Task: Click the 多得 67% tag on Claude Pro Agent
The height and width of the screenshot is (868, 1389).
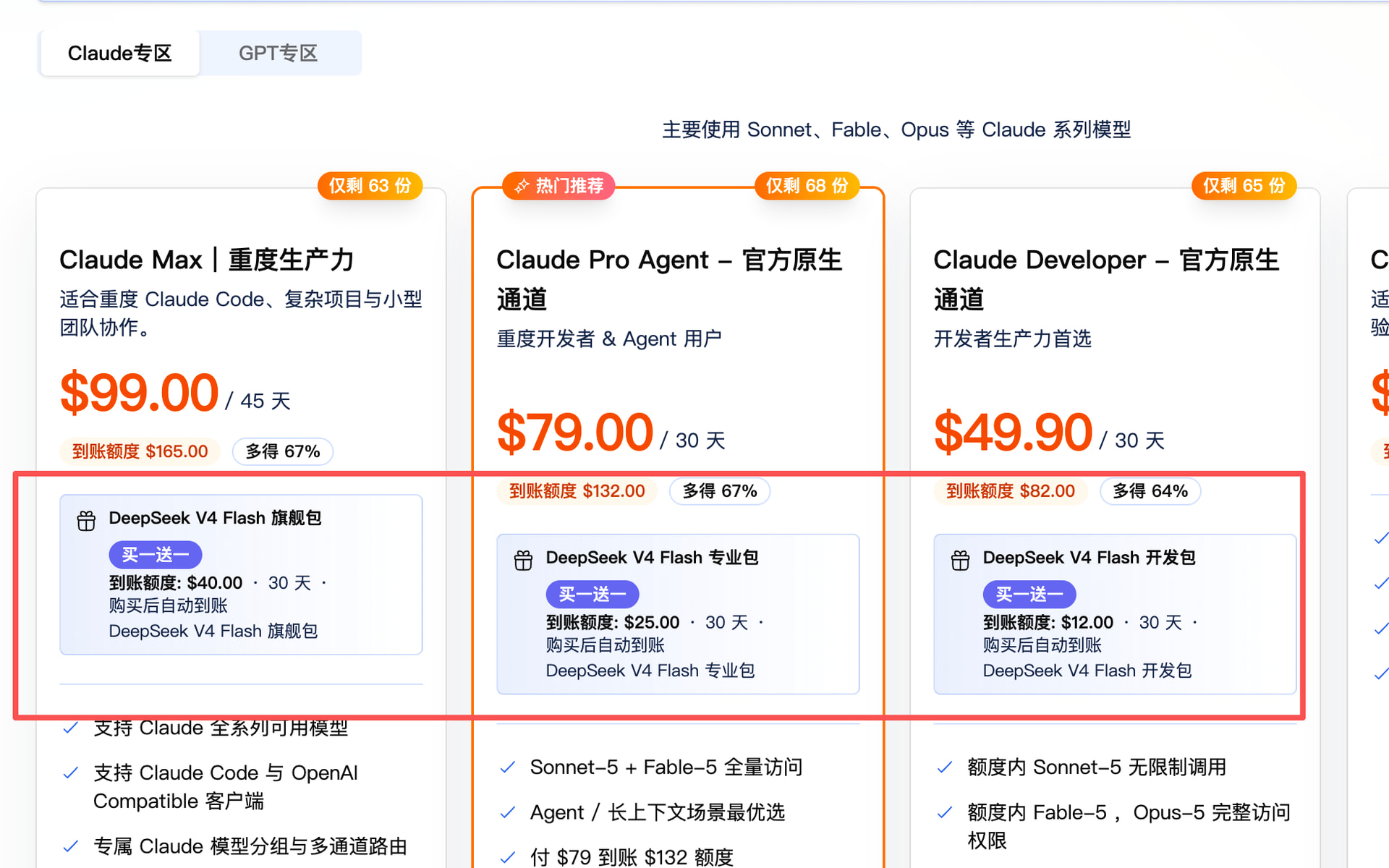Action: tap(720, 491)
